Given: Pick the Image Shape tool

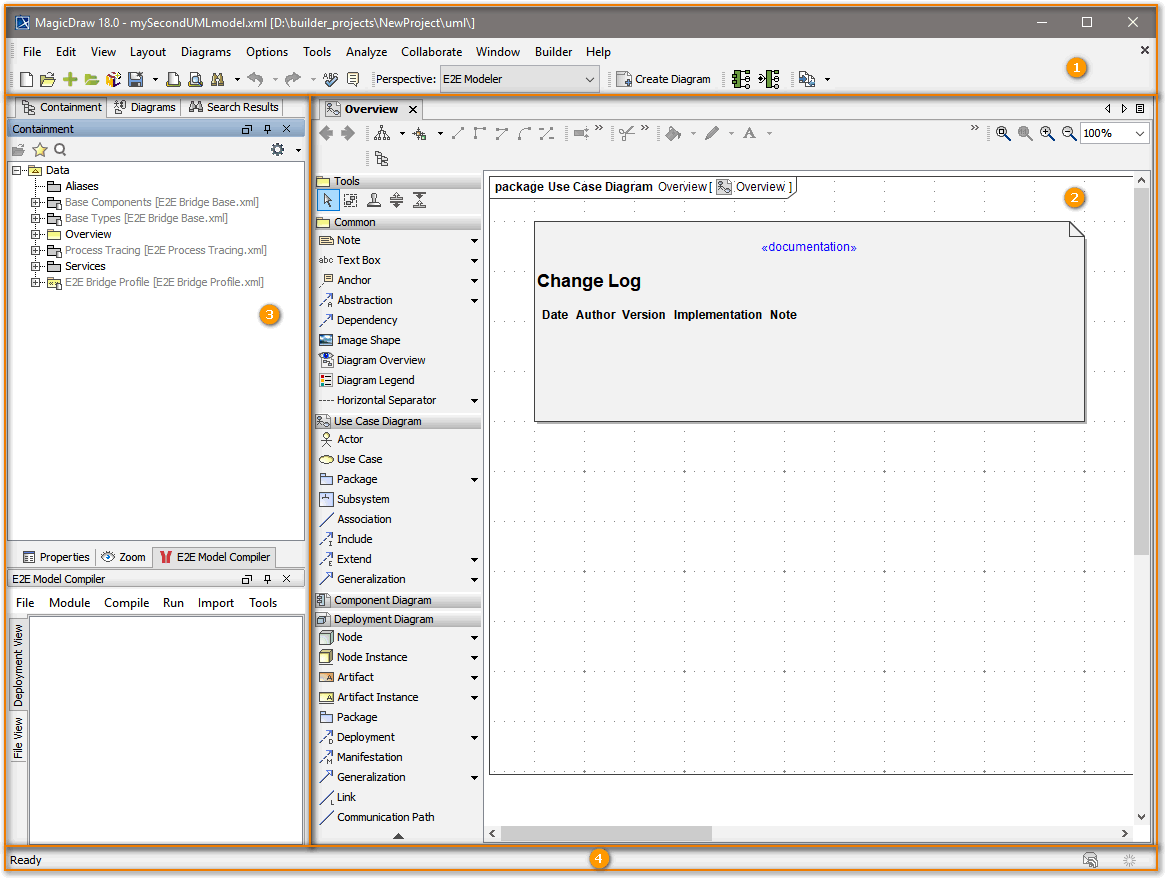Looking at the screenshot, I should (367, 340).
